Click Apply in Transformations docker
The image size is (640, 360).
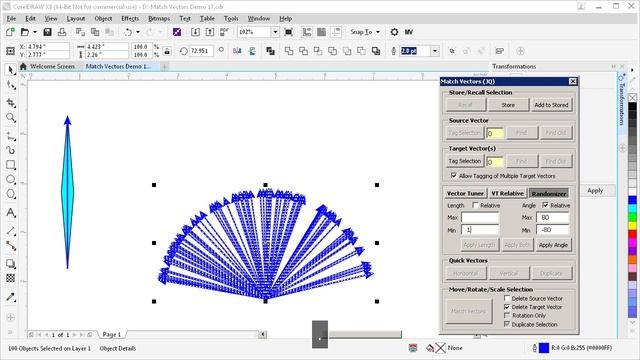(595, 191)
